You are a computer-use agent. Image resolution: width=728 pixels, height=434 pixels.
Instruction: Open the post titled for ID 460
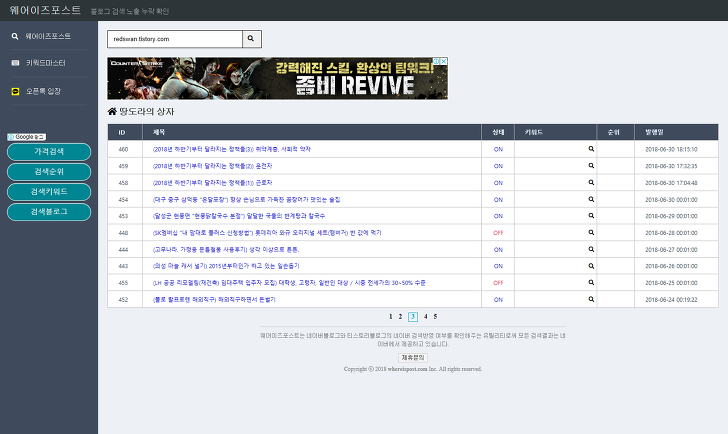232,149
